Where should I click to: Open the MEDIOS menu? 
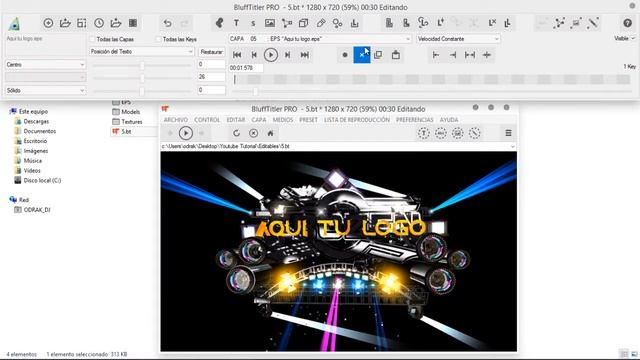pyautogui.click(x=283, y=120)
